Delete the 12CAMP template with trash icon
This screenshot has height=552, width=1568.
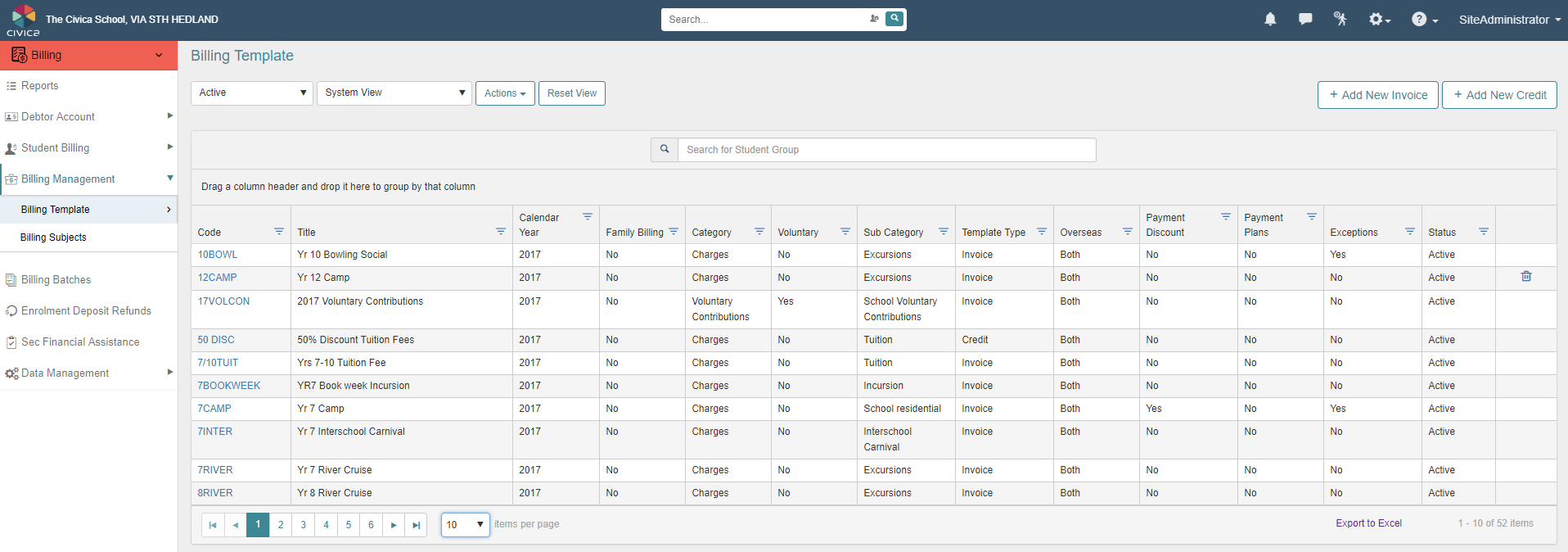click(1526, 277)
